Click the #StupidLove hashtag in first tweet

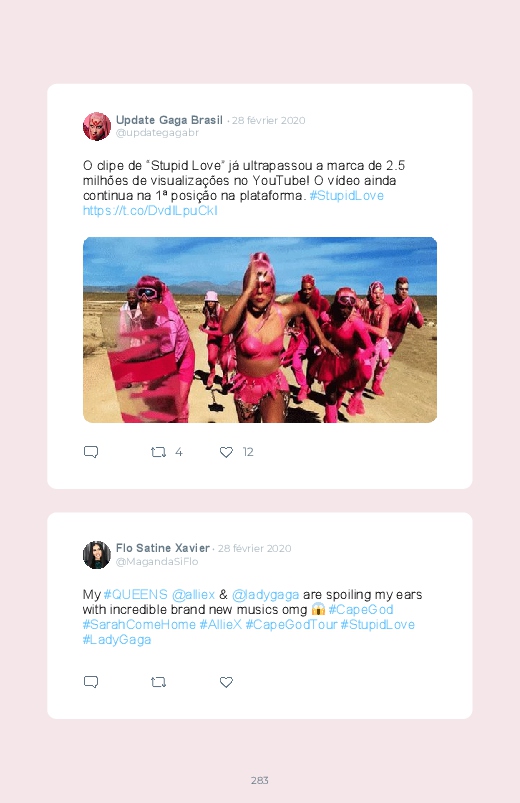(347, 196)
